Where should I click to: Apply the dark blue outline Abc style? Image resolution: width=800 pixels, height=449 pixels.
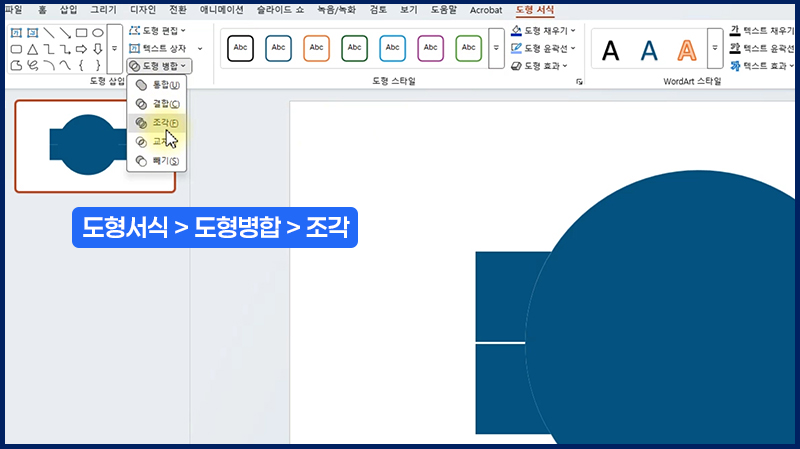(279, 48)
